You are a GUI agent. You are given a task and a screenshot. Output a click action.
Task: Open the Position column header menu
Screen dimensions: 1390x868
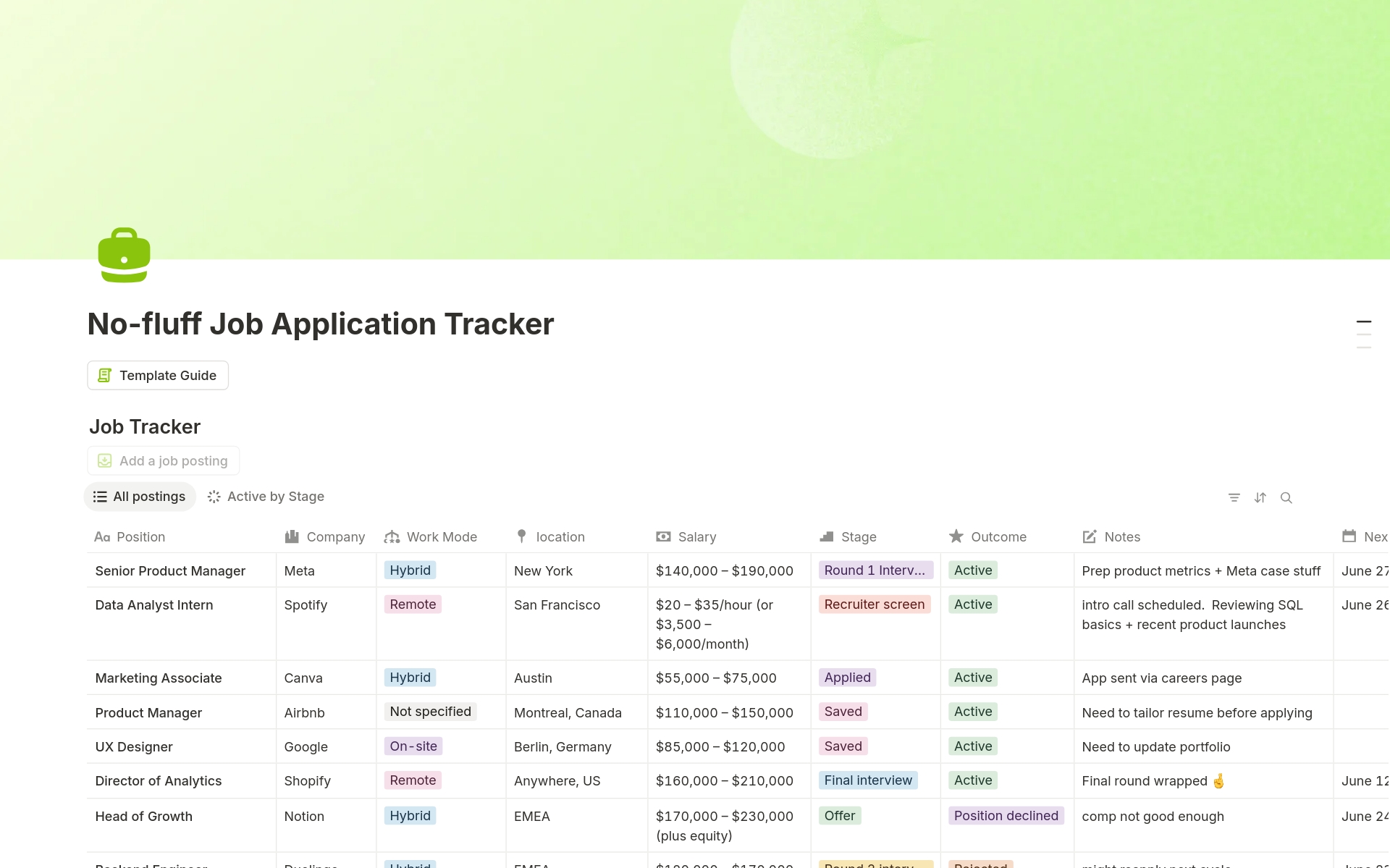[x=181, y=536]
